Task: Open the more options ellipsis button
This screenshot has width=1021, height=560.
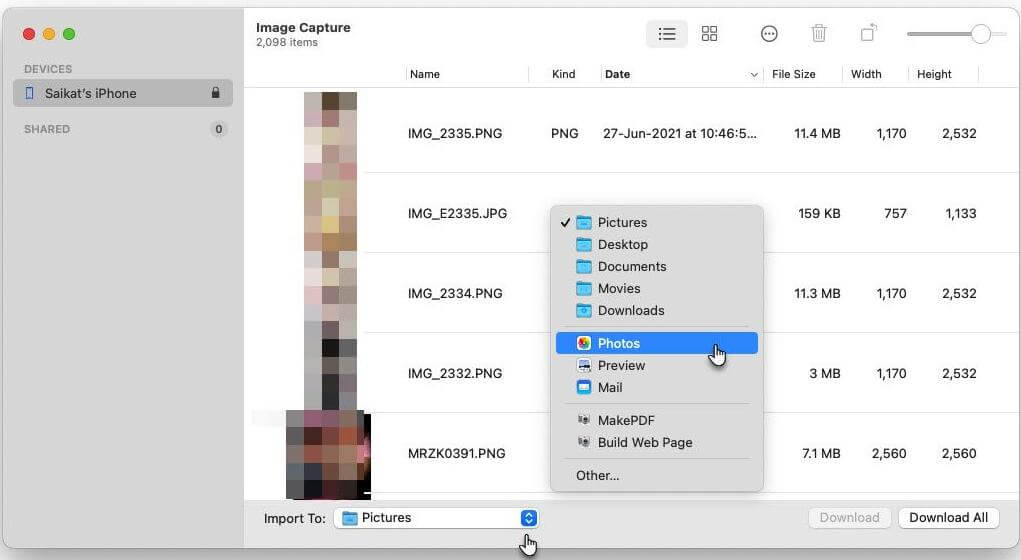Action: [769, 34]
